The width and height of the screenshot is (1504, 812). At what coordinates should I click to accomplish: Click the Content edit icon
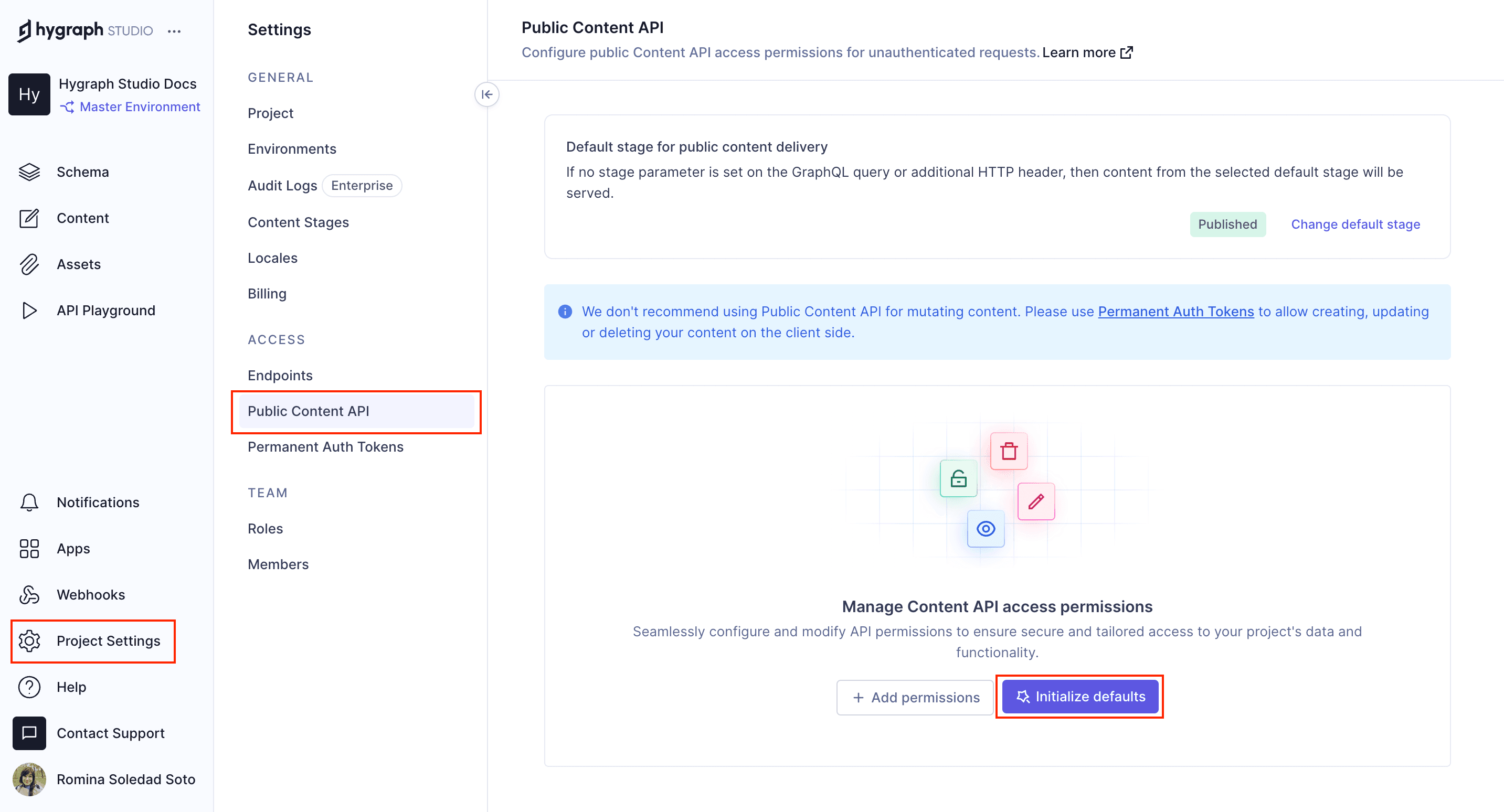[x=29, y=218]
